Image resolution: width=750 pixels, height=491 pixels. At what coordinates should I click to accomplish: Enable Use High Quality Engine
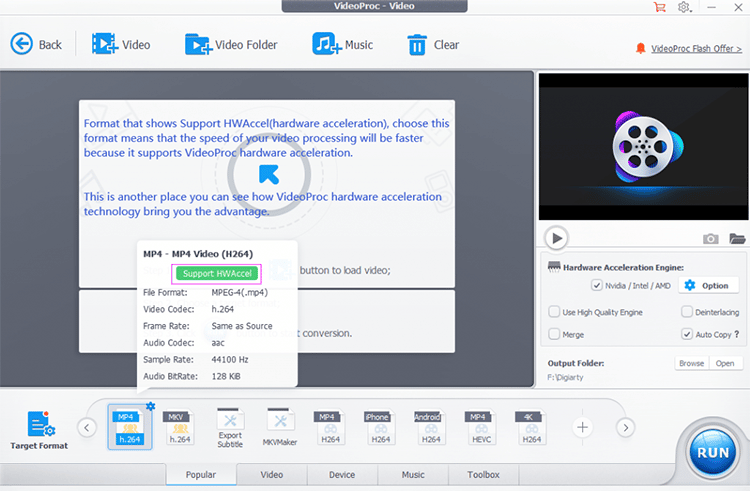click(x=554, y=312)
